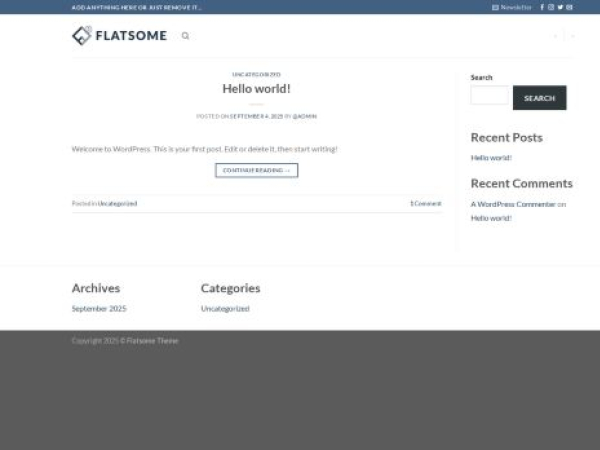Open the Hello world! post title
Screen dimensions: 600x450
point(256,89)
